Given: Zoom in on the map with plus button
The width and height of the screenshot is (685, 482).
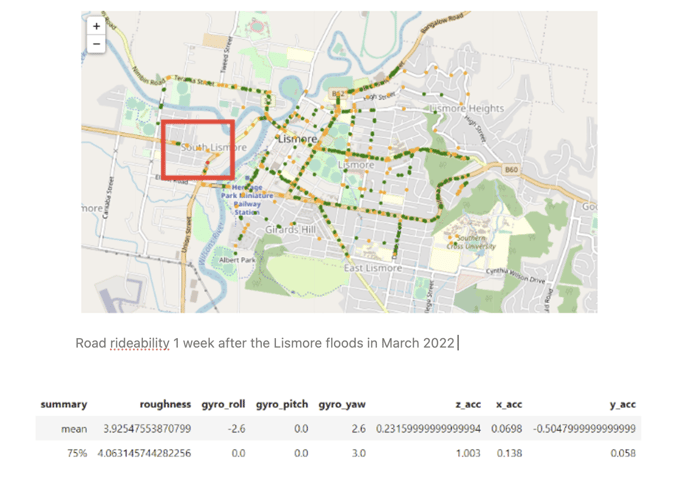Looking at the screenshot, I should click(x=96, y=26).
